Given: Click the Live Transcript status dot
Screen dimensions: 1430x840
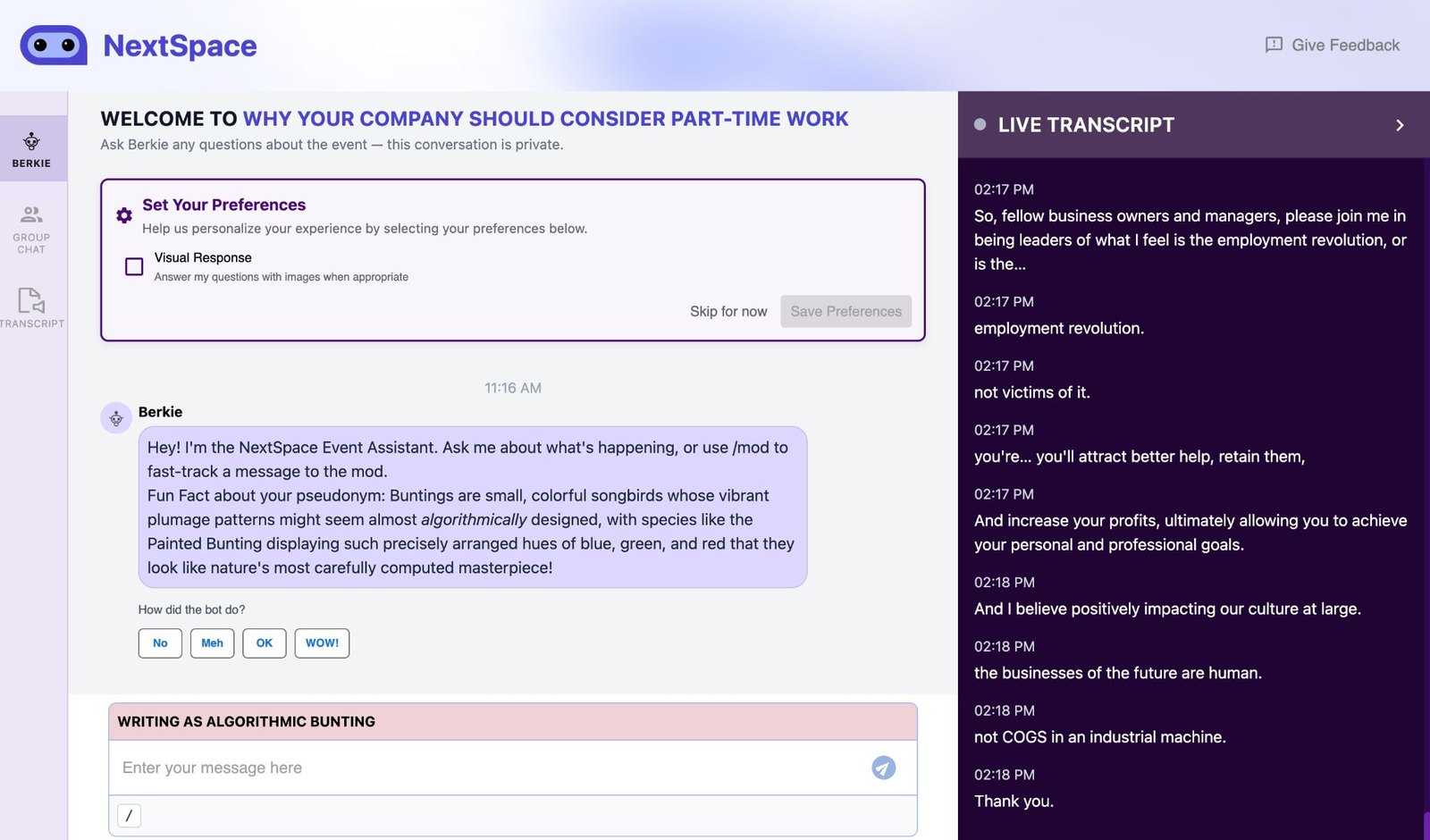Looking at the screenshot, I should pyautogui.click(x=980, y=125).
